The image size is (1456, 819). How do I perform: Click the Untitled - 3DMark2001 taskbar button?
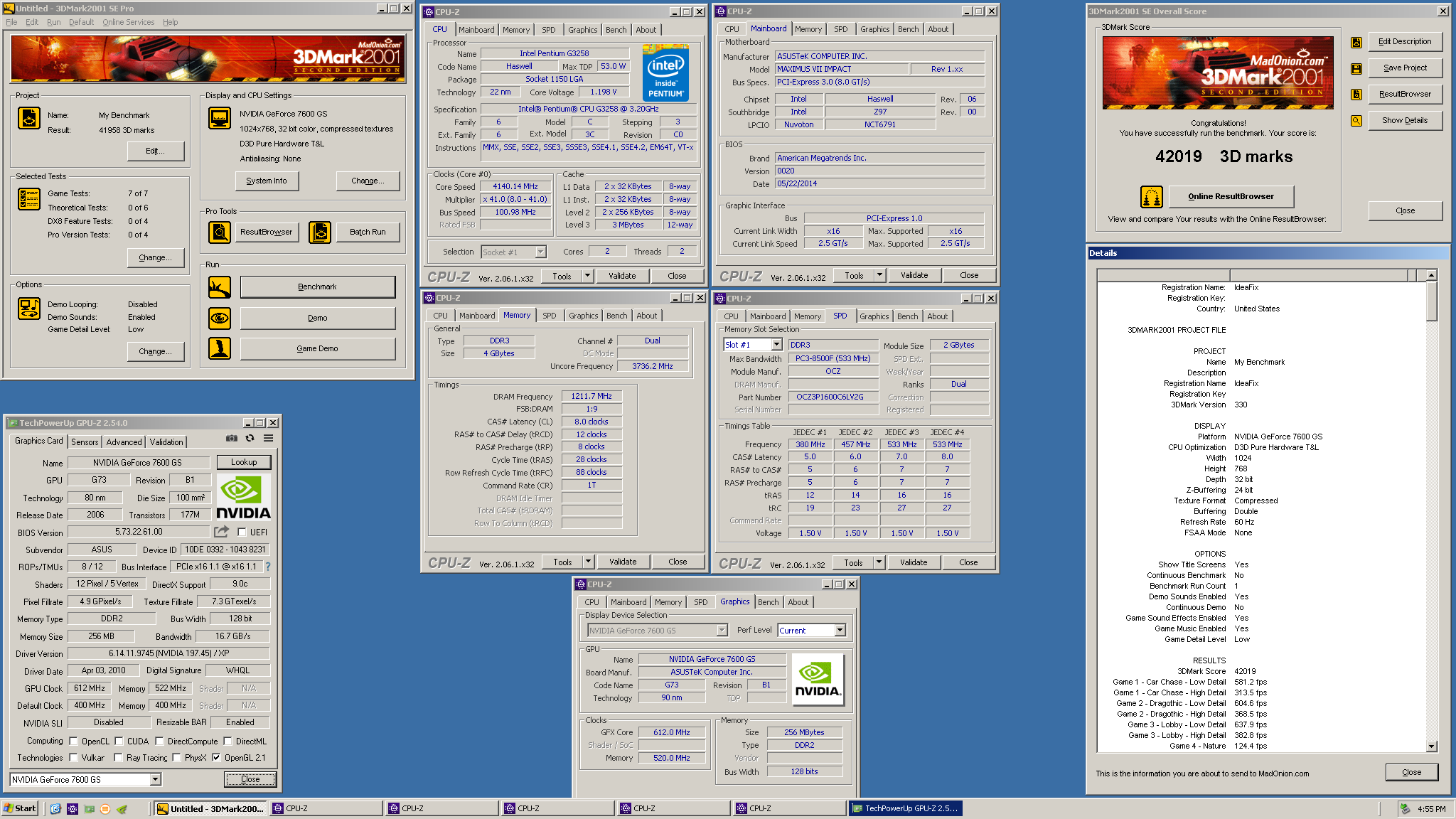coord(210,809)
